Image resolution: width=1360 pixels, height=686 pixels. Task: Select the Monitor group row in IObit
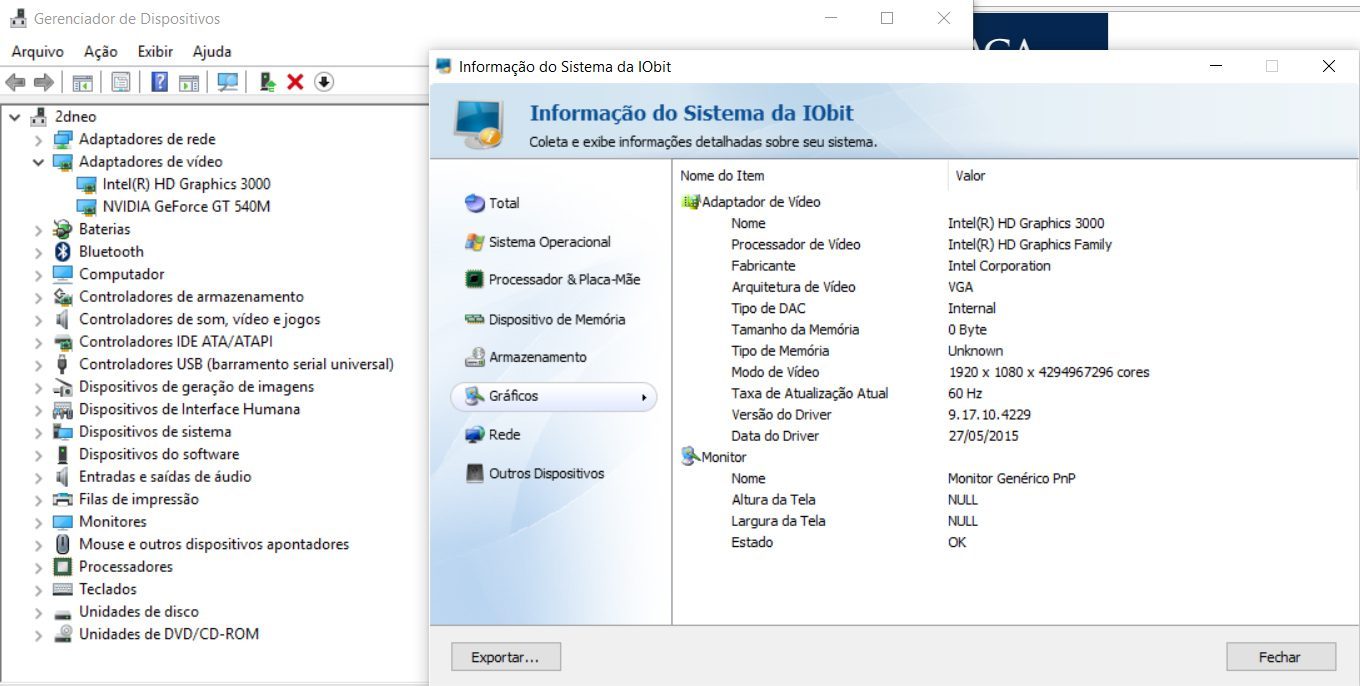pos(724,457)
